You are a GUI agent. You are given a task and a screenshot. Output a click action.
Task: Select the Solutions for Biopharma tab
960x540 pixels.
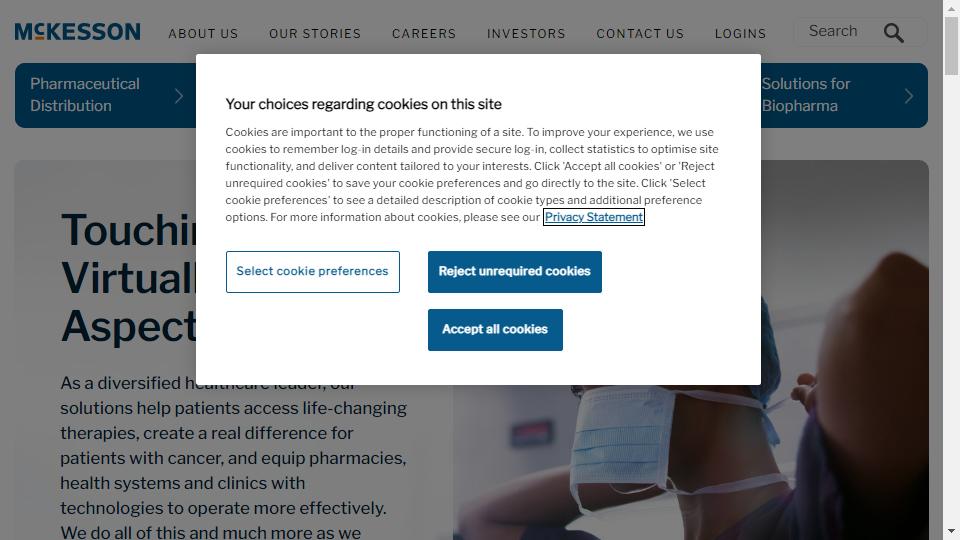844,96
